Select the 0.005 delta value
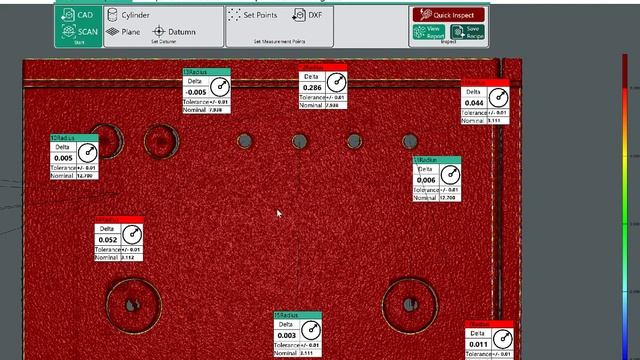Screen dimensions: 640x360 (x=63, y=158)
